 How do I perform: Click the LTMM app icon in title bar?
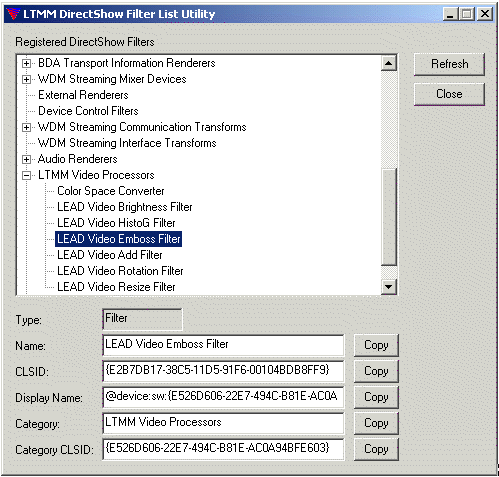tap(13, 14)
